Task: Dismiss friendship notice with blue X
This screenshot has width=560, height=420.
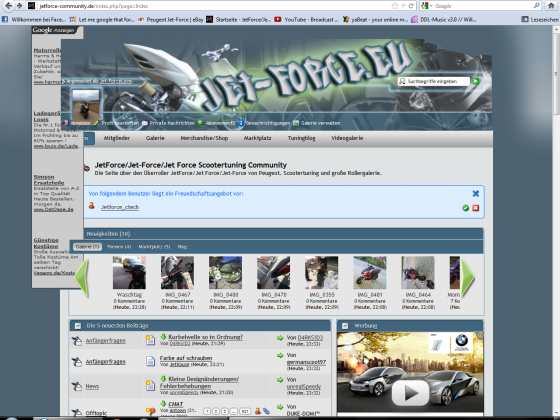Action: click(x=475, y=194)
